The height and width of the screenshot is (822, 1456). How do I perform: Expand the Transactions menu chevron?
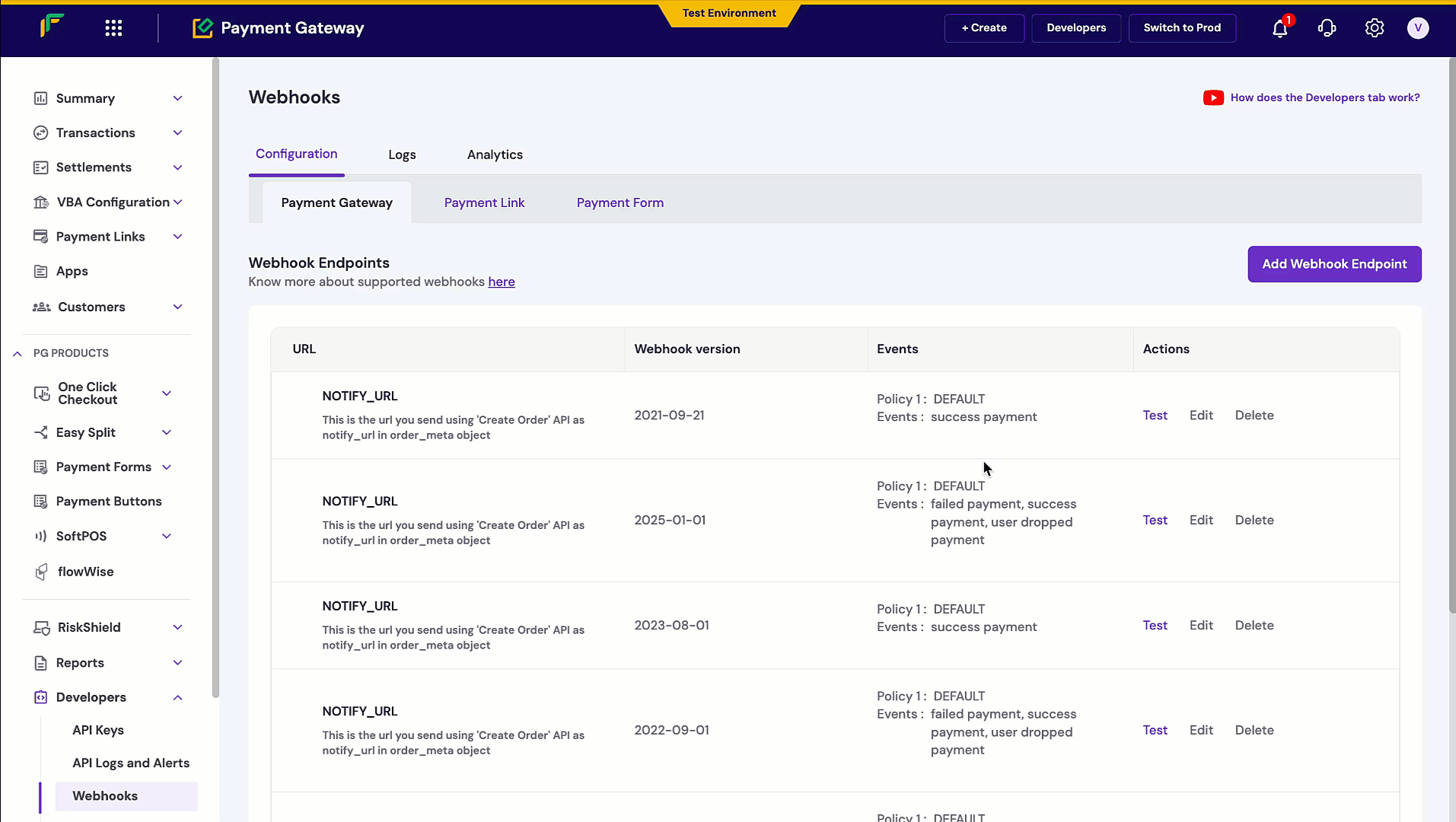point(177,132)
